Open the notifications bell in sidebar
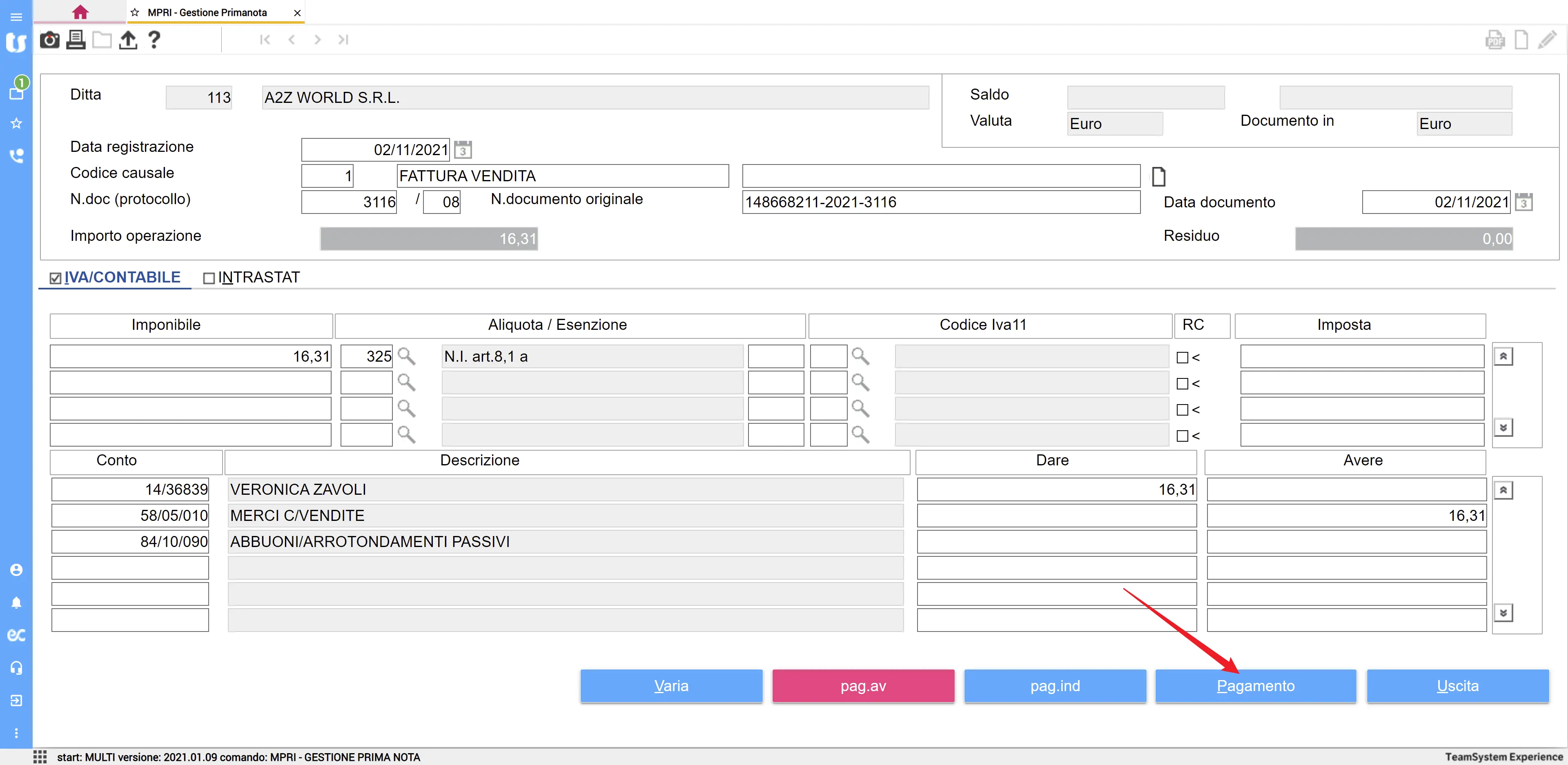Screen dimensions: 1568x765 click(16, 603)
